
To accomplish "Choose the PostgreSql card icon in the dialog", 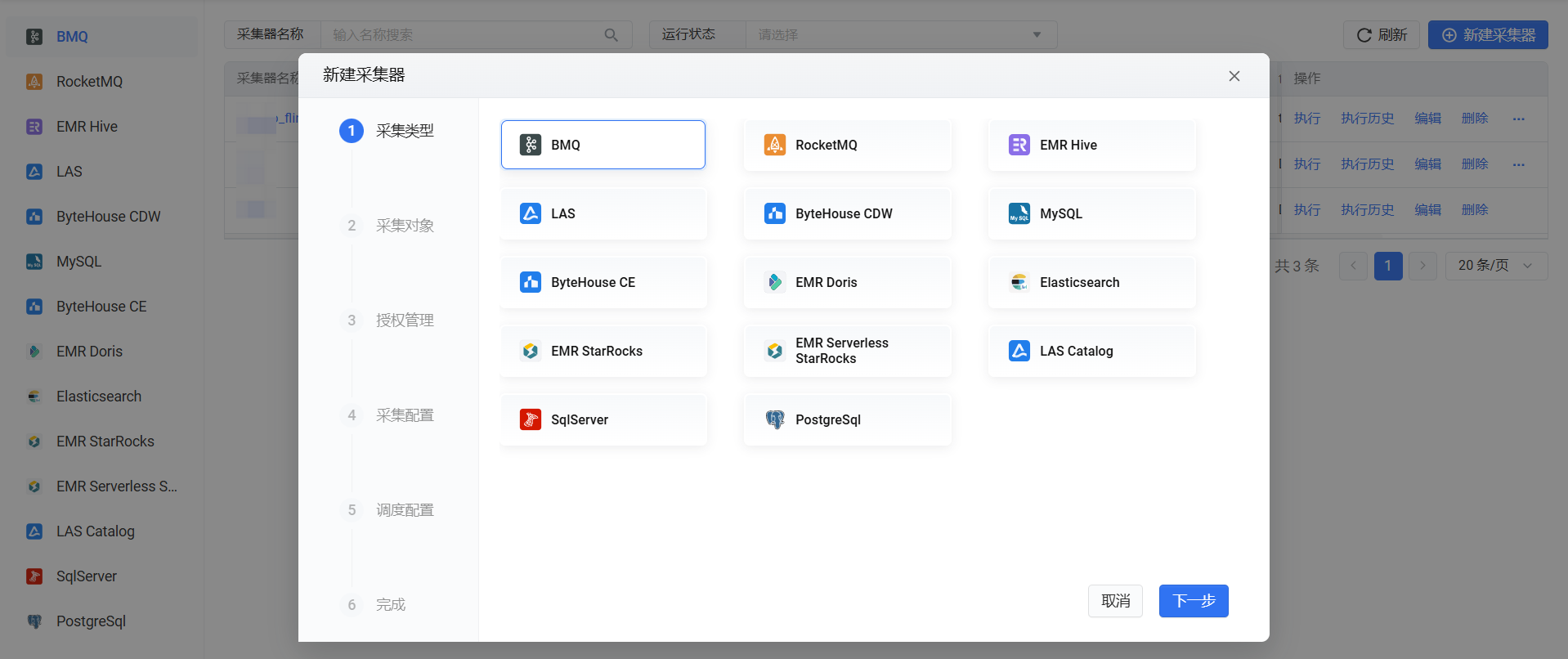I will (775, 419).
